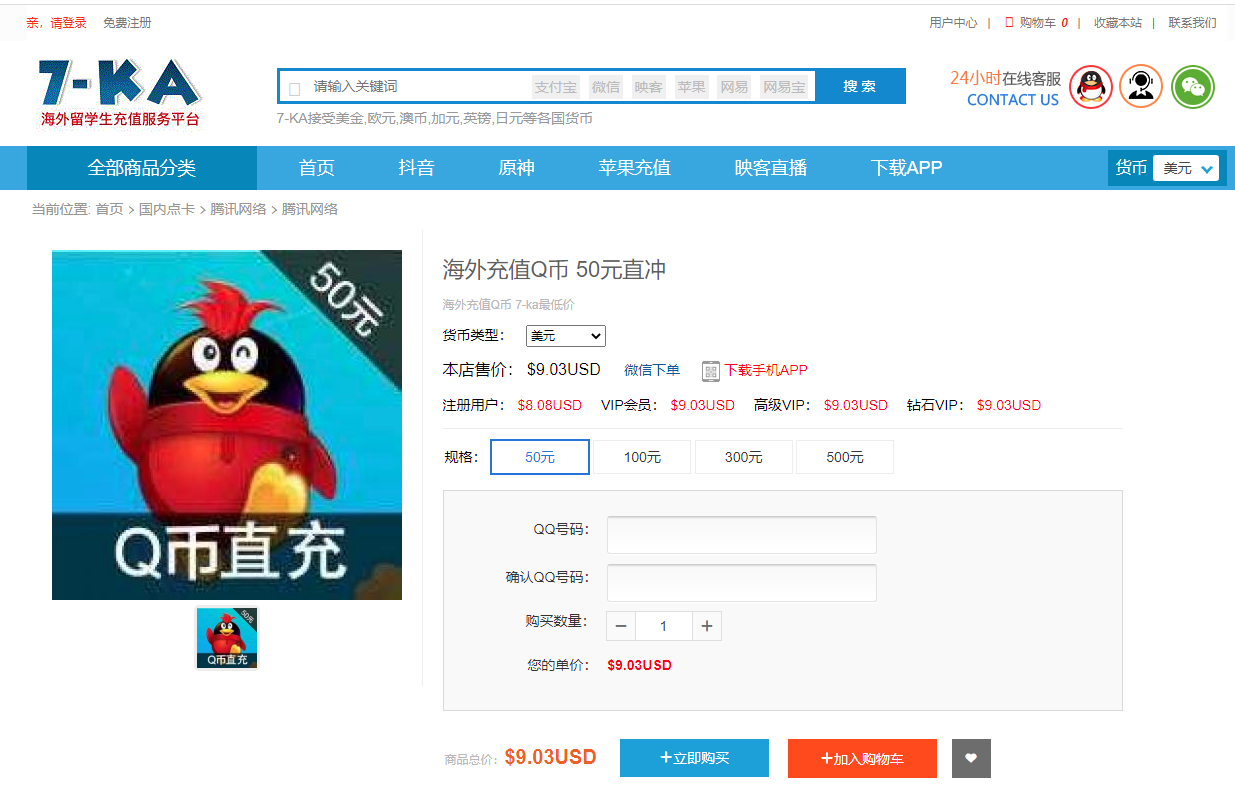Click the 苹果 search keyword tag
Image resolution: width=1235 pixels, height=799 pixels.
click(x=691, y=87)
